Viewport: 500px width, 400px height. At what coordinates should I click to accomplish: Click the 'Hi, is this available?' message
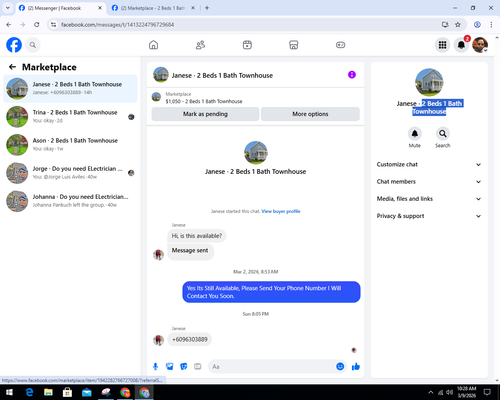click(x=197, y=236)
